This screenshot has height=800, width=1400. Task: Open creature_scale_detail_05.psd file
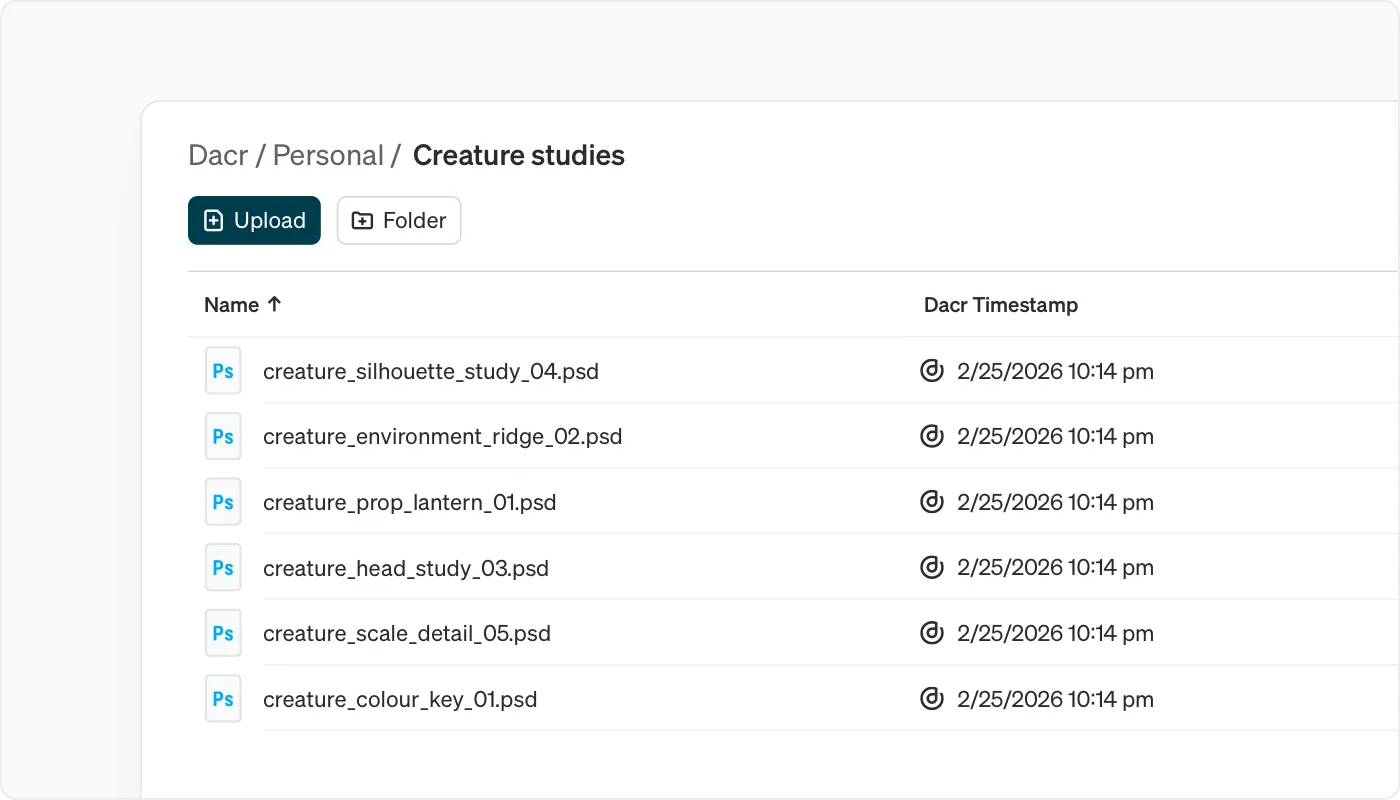pos(407,634)
